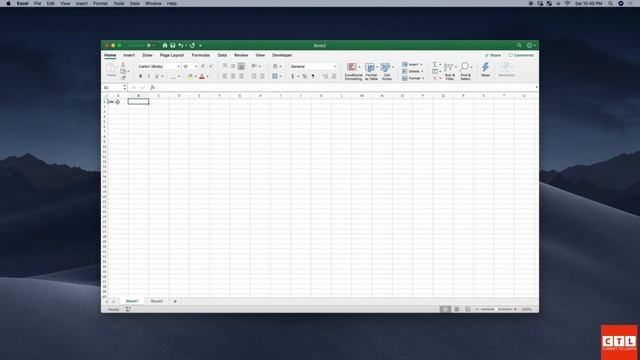Expand the Insert cells dropdown
Image resolution: width=640 pixels, height=360 pixels.
[421, 64]
